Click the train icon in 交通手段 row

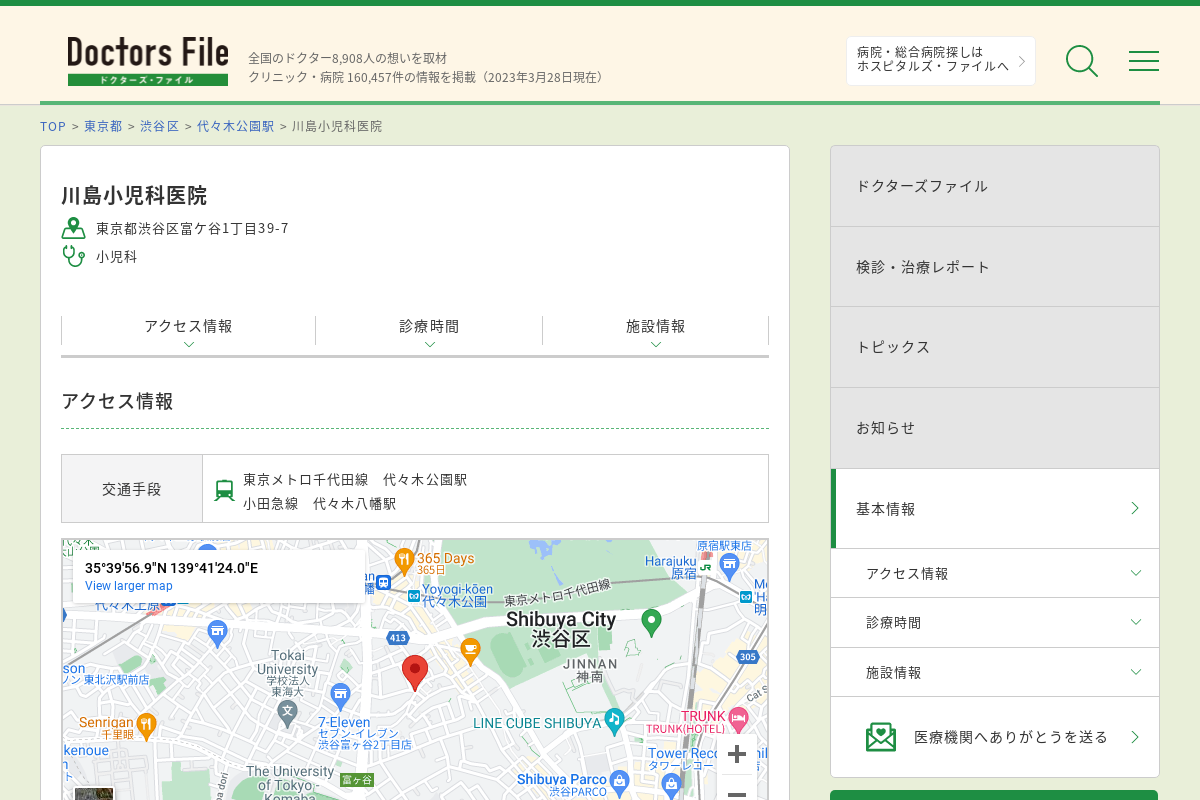pos(225,490)
